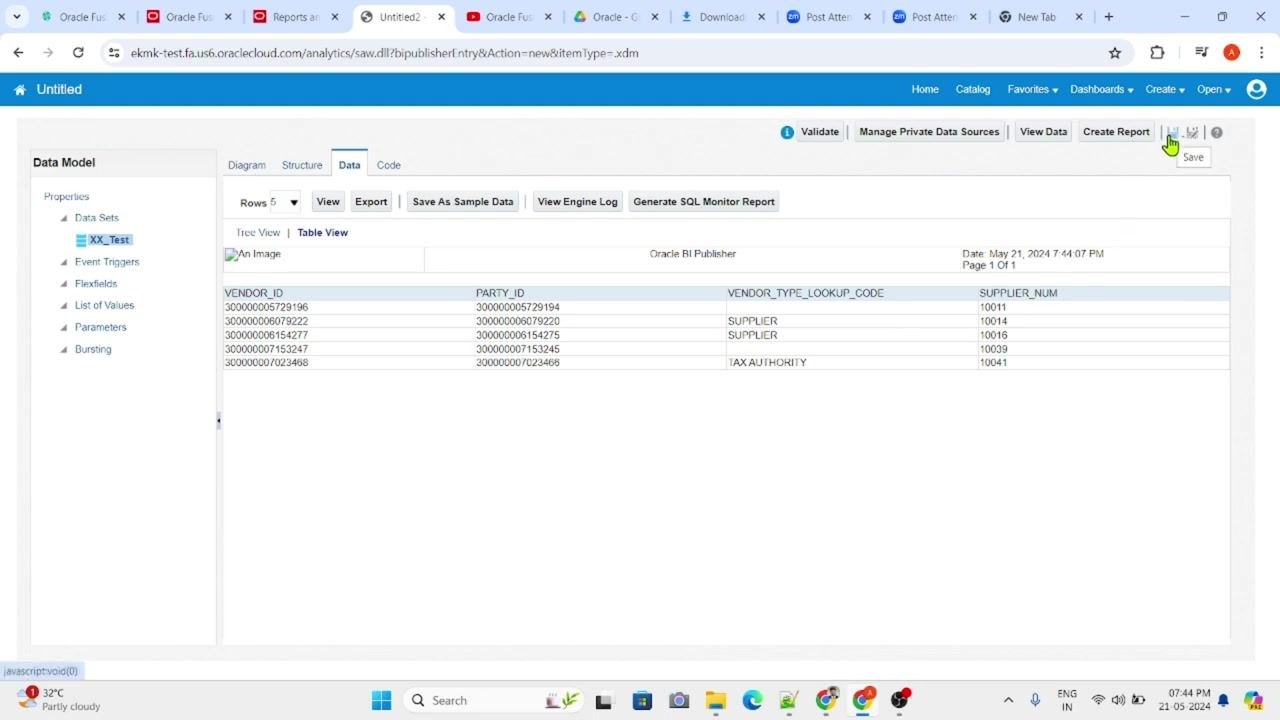Click Manage Private Data Sources button
1280x720 pixels.
(x=929, y=132)
